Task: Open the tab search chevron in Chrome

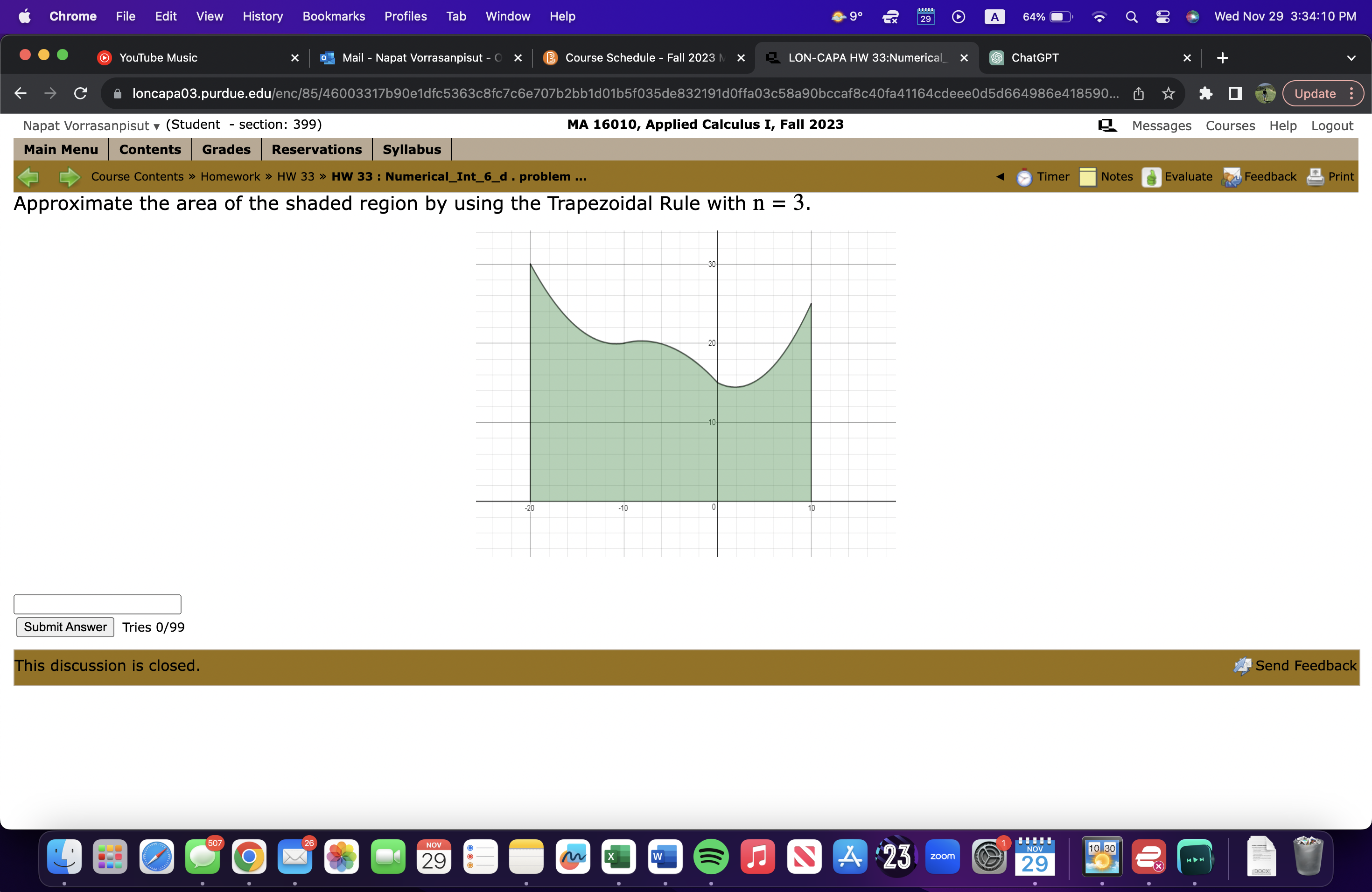Action: tap(1352, 58)
